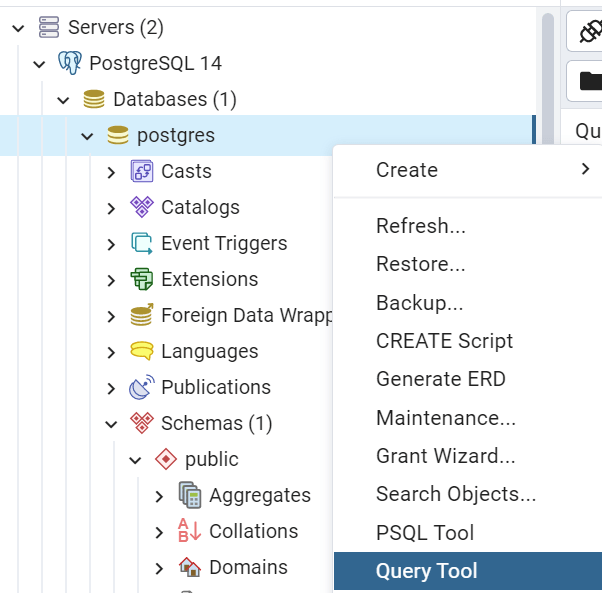Click the Aggregates calculator icon
This screenshot has width=602, height=593.
tap(190, 495)
